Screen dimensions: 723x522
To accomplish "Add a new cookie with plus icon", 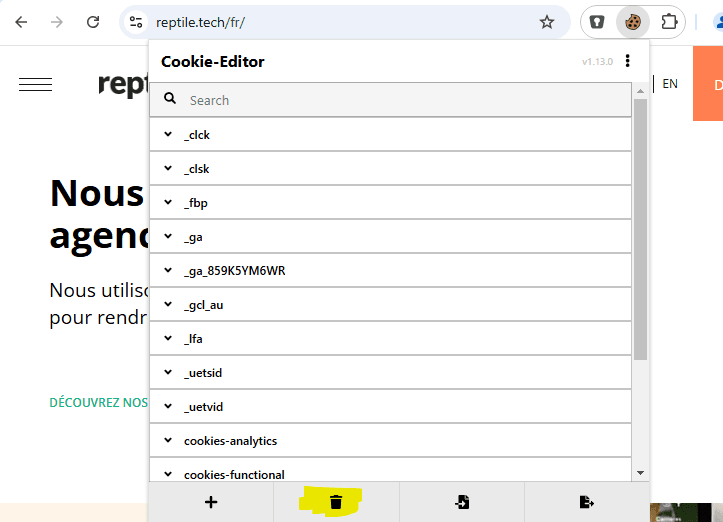I will point(211,502).
